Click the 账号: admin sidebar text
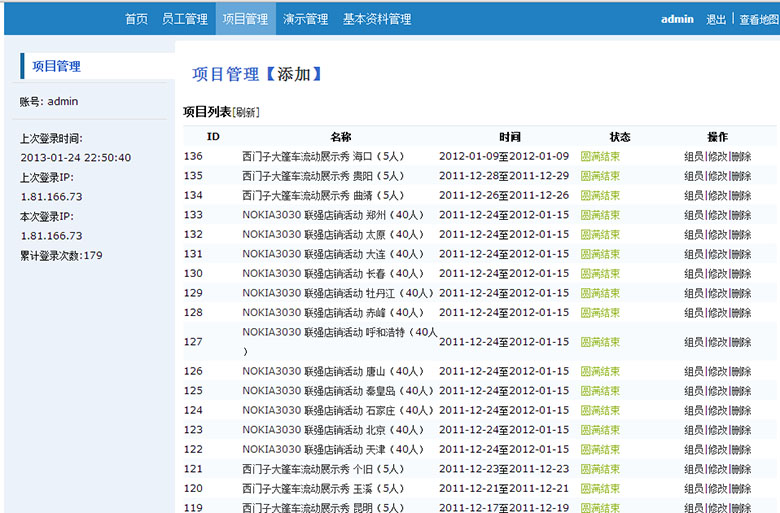The image size is (780, 513). 49,102
